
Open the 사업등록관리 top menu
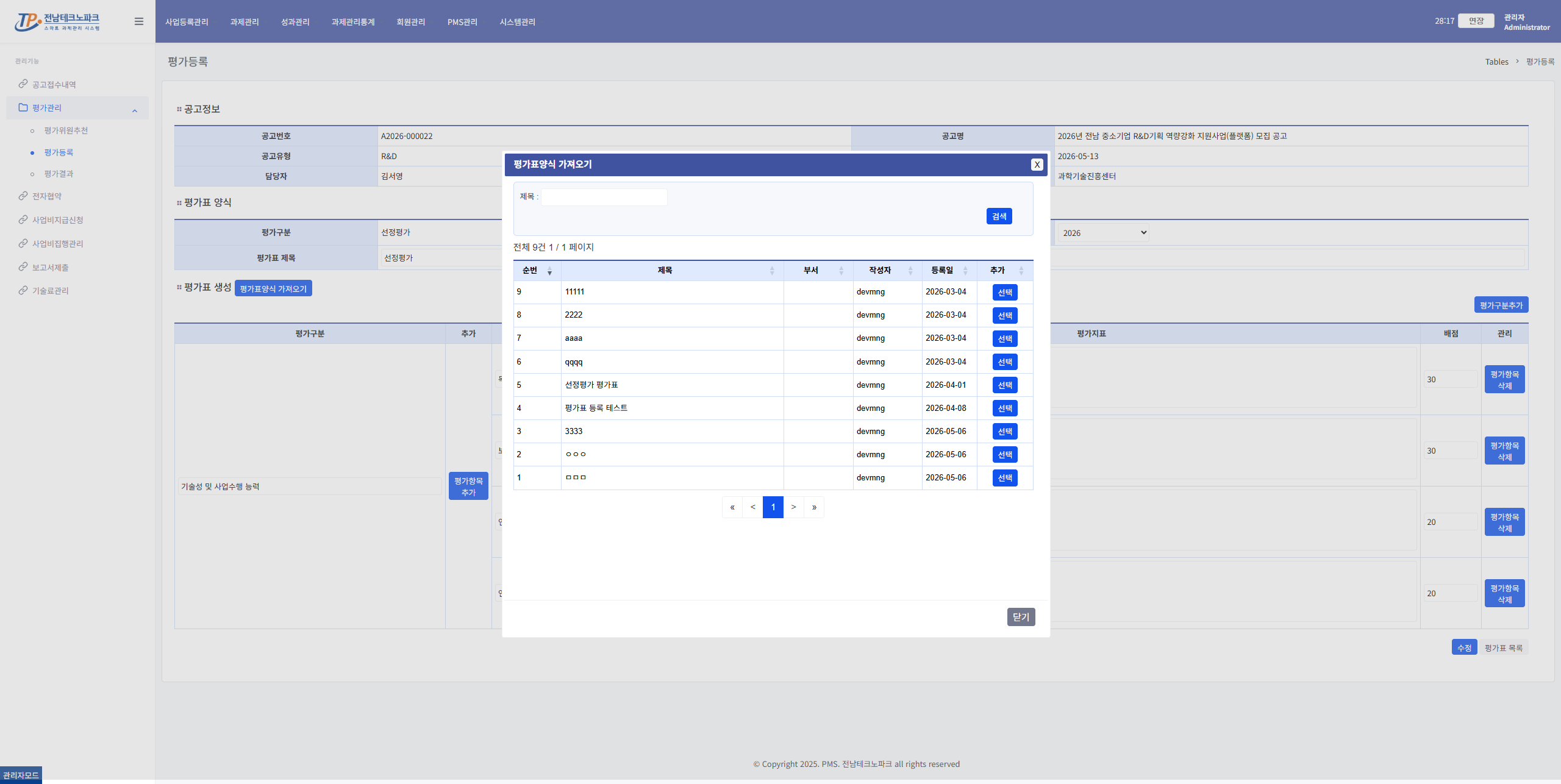click(187, 22)
